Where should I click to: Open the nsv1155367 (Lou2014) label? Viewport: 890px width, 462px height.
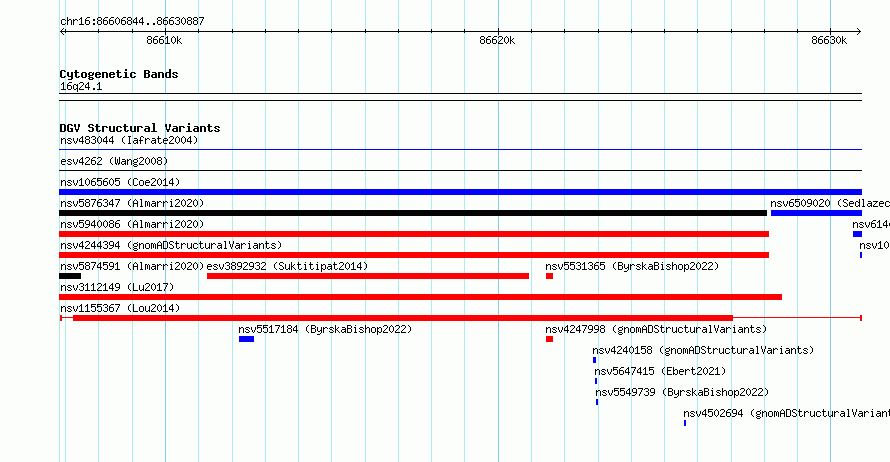[120, 308]
